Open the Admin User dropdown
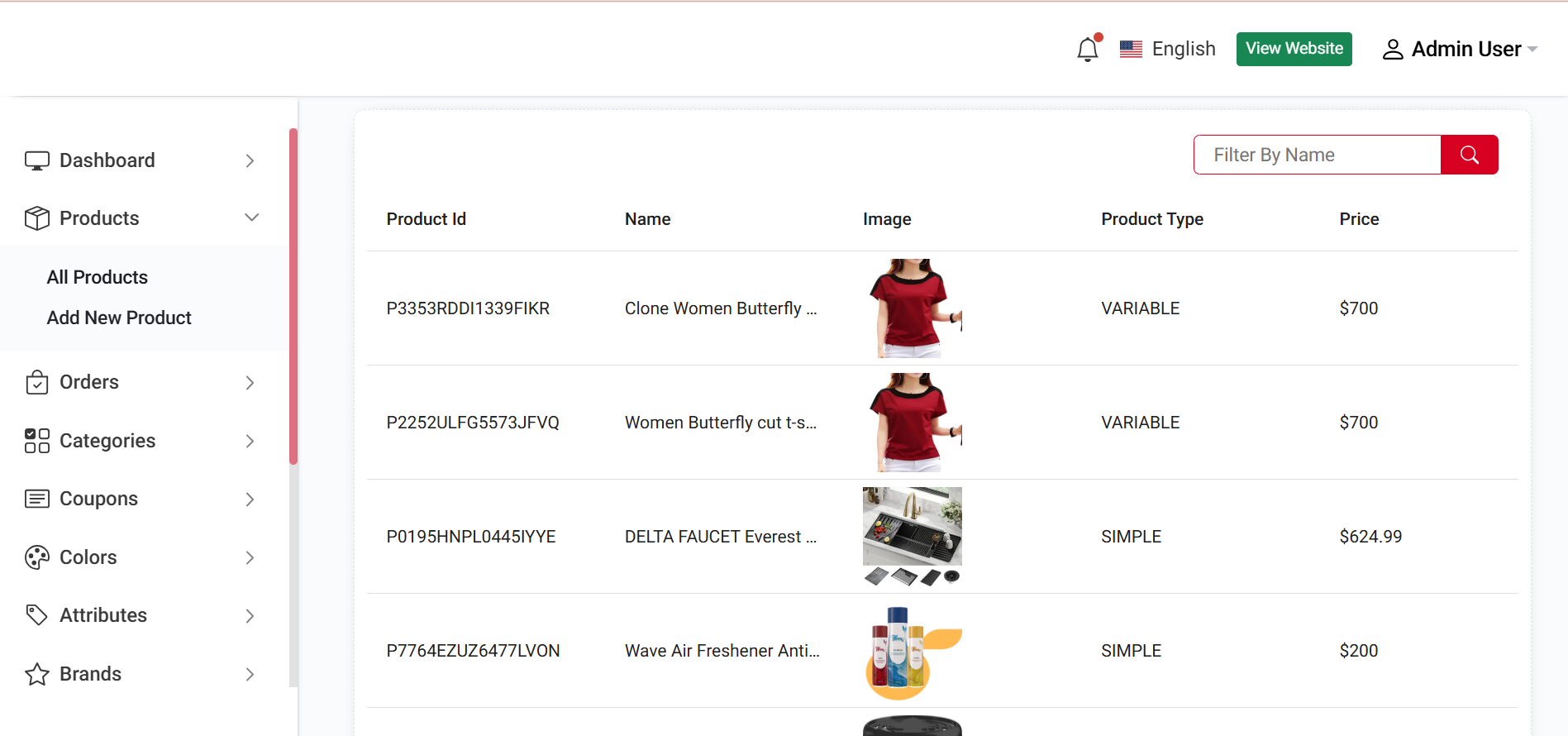Image resolution: width=1568 pixels, height=736 pixels. click(x=1460, y=50)
